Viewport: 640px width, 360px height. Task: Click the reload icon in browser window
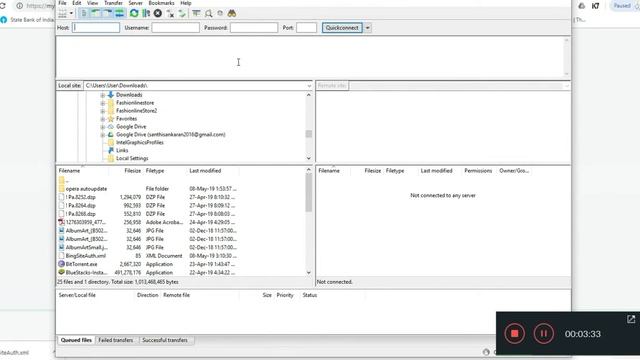(2, 6)
